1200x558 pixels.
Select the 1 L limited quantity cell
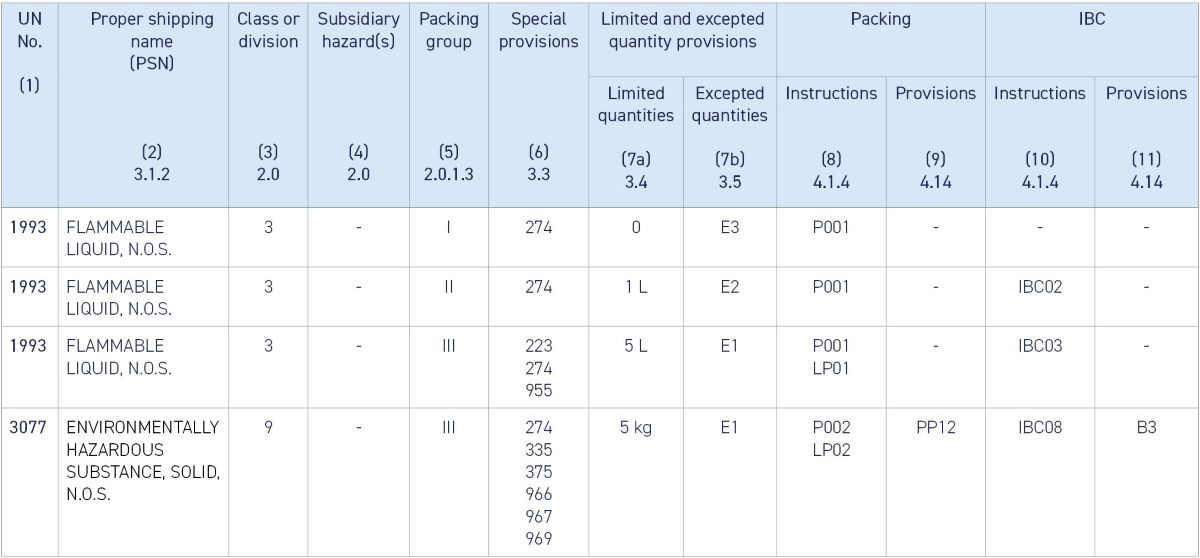point(636,287)
